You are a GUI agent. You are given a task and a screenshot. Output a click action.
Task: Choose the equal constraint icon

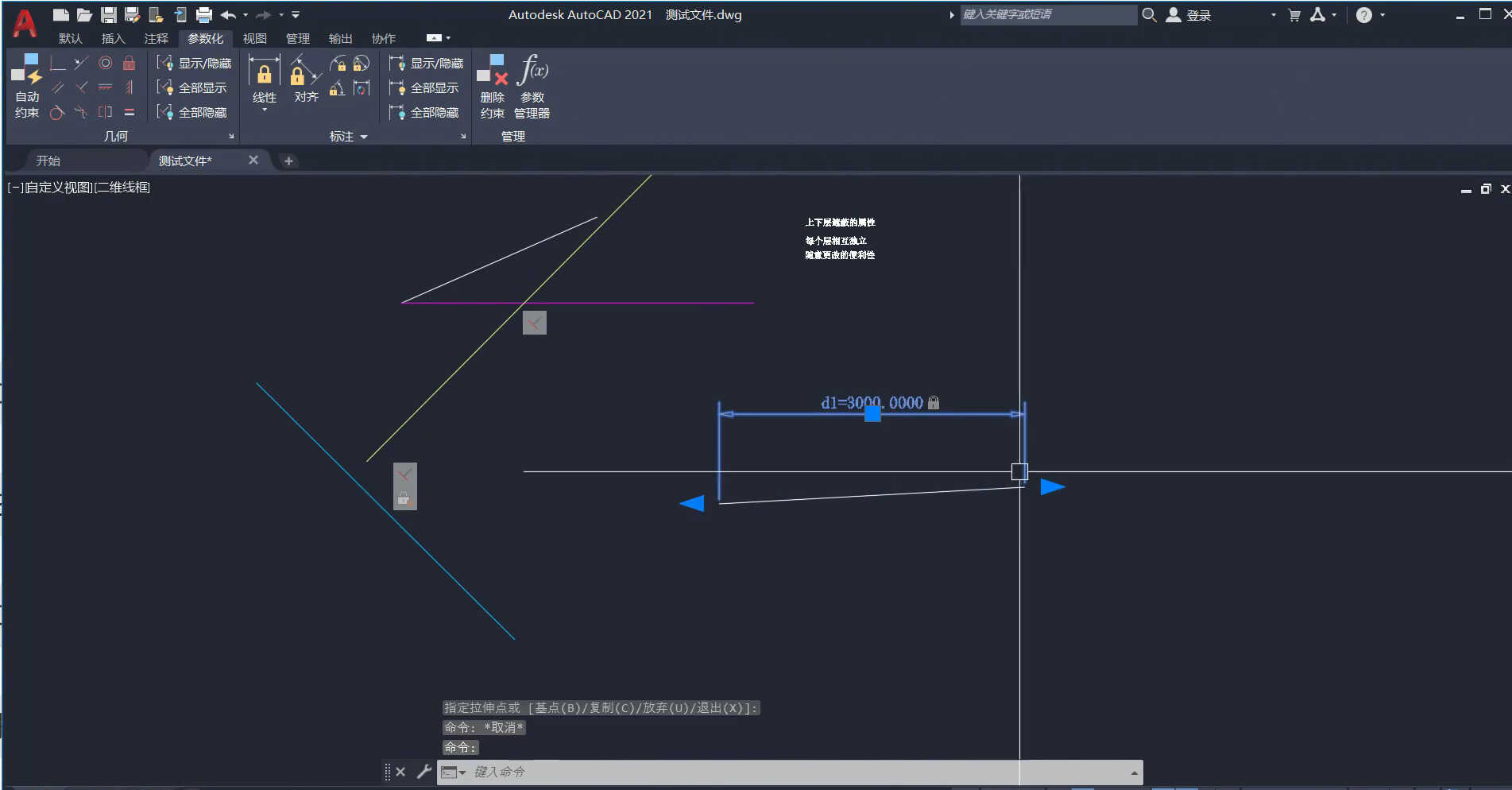pyautogui.click(x=129, y=112)
